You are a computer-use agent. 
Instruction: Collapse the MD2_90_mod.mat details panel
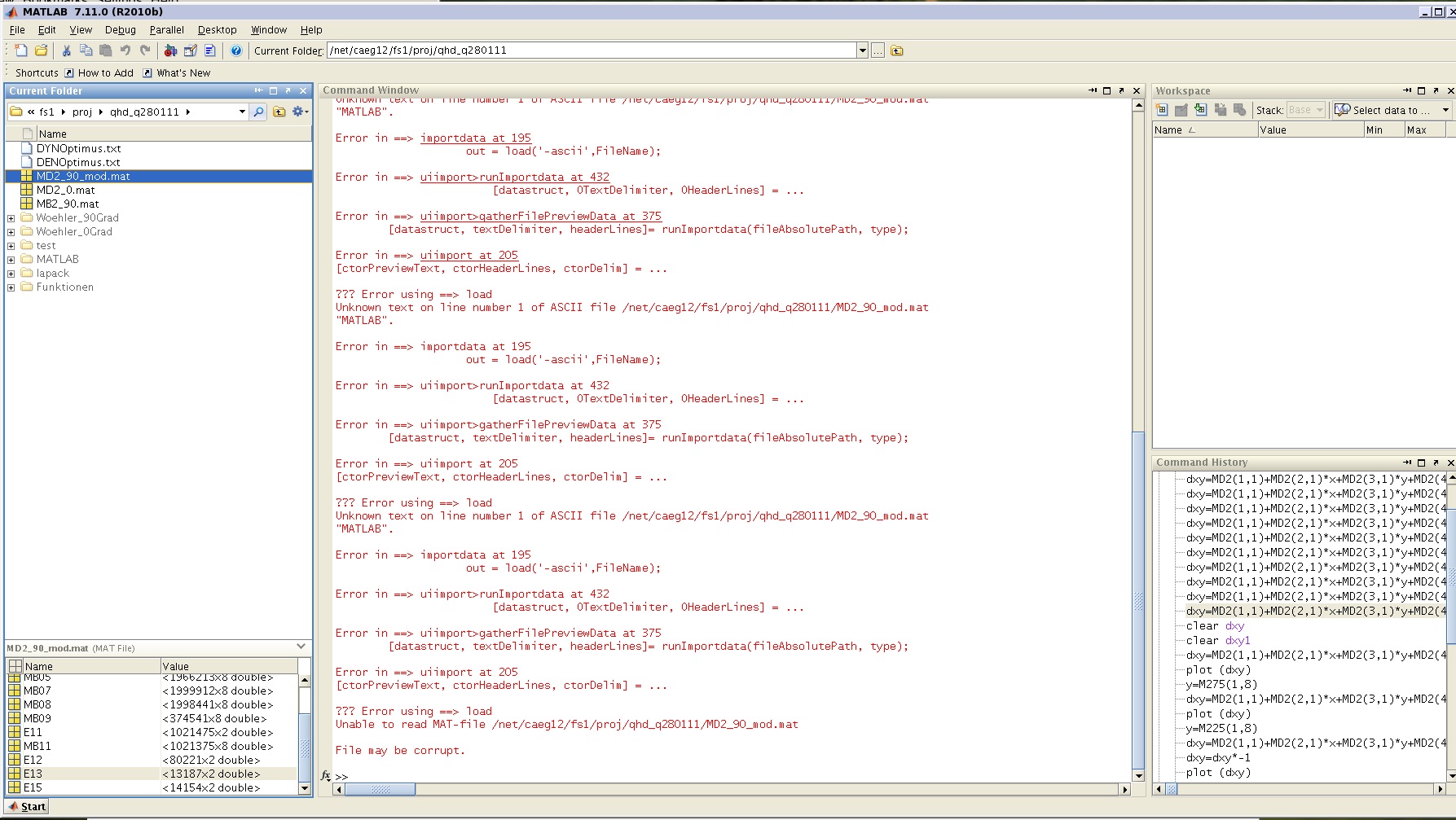[x=301, y=647]
